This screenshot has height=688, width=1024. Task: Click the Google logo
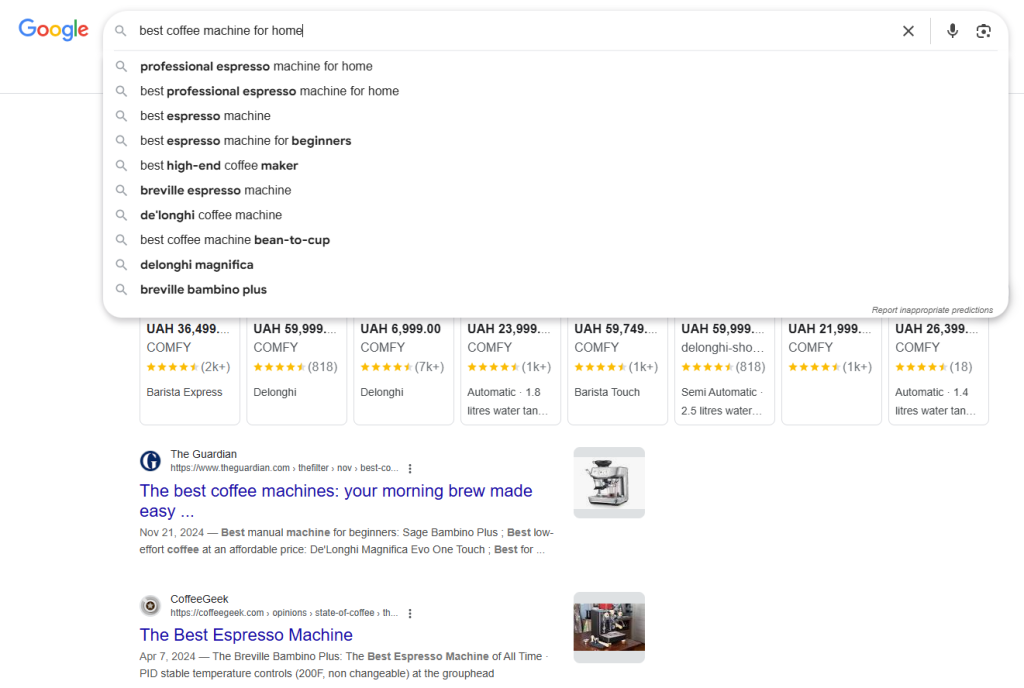pos(54,30)
